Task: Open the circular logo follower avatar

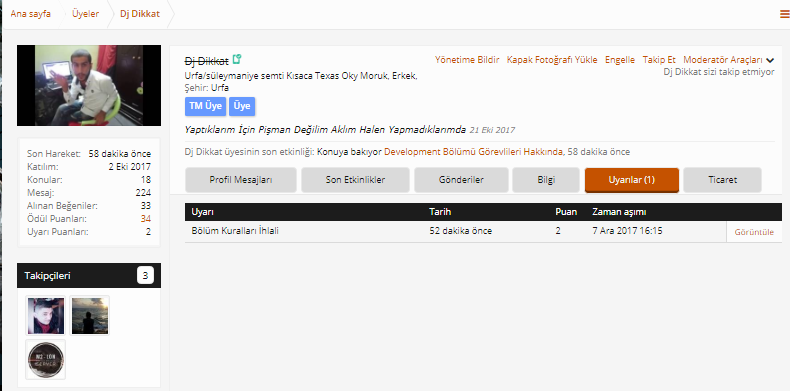Action: (x=46, y=360)
